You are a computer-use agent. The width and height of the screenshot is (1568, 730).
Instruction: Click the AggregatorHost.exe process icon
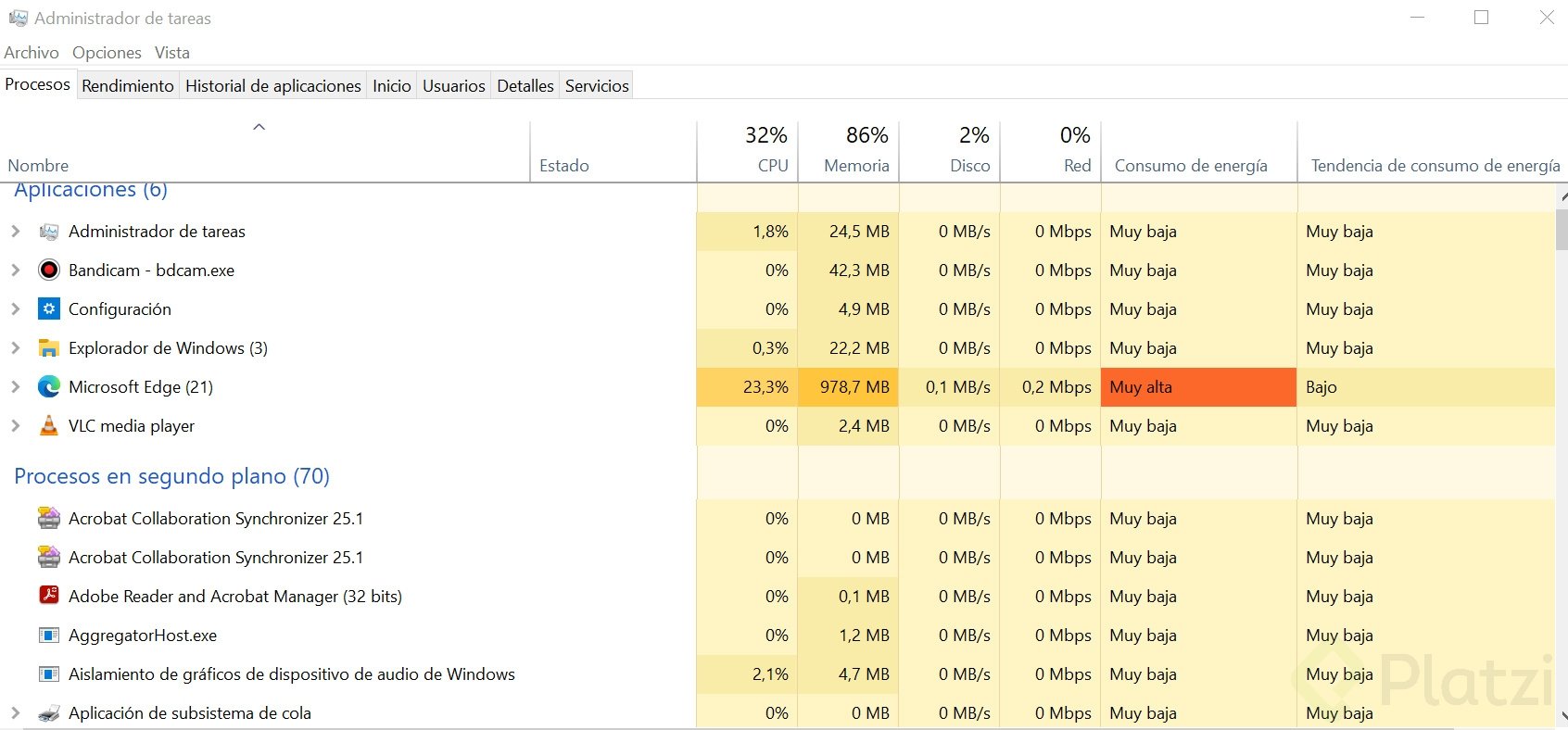coord(49,636)
